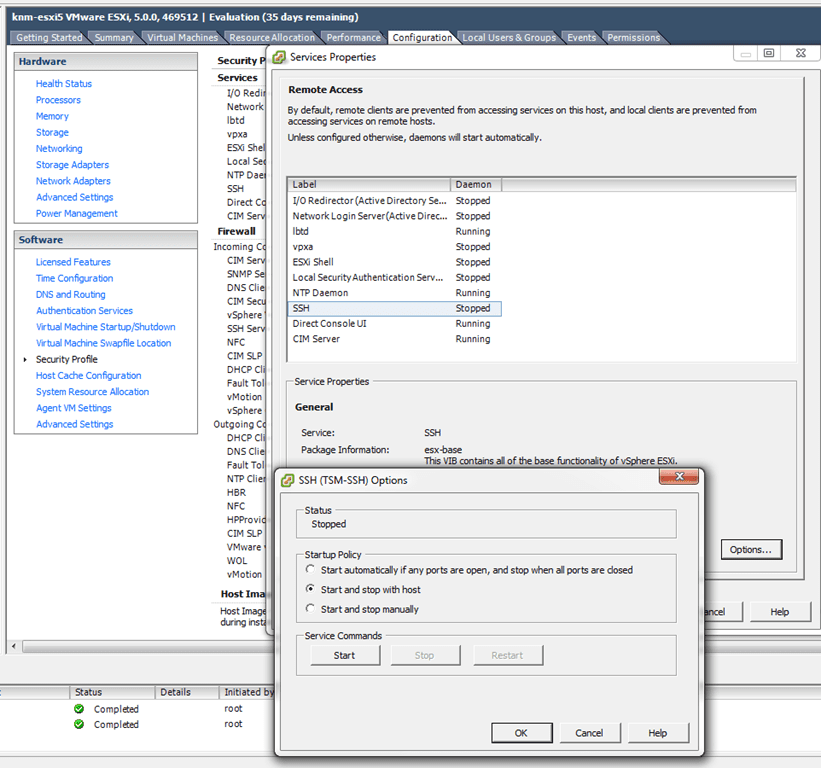Select 'Start automatically if any ports are open'
The height and width of the screenshot is (768, 821).
311,570
